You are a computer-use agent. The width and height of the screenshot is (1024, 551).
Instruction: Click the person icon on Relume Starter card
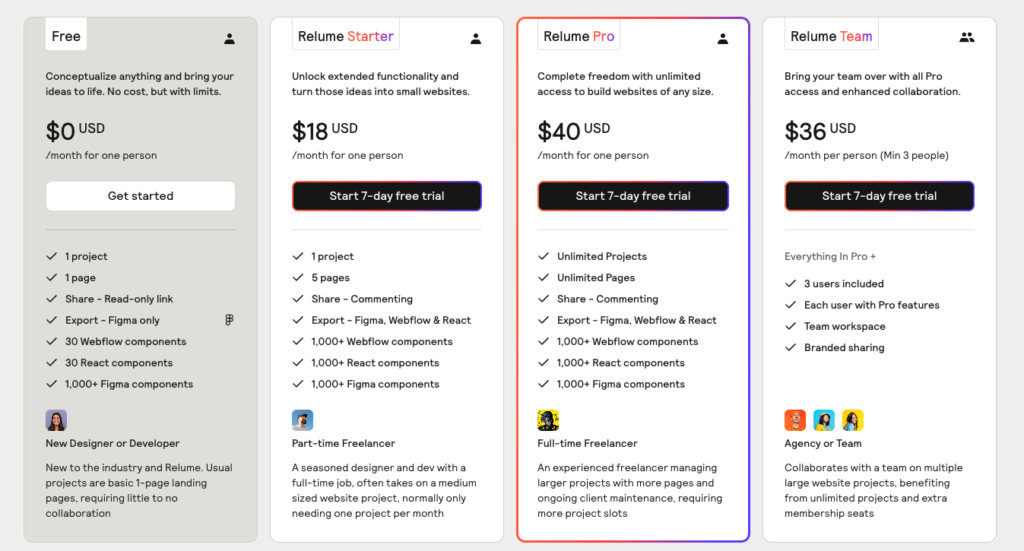476,39
